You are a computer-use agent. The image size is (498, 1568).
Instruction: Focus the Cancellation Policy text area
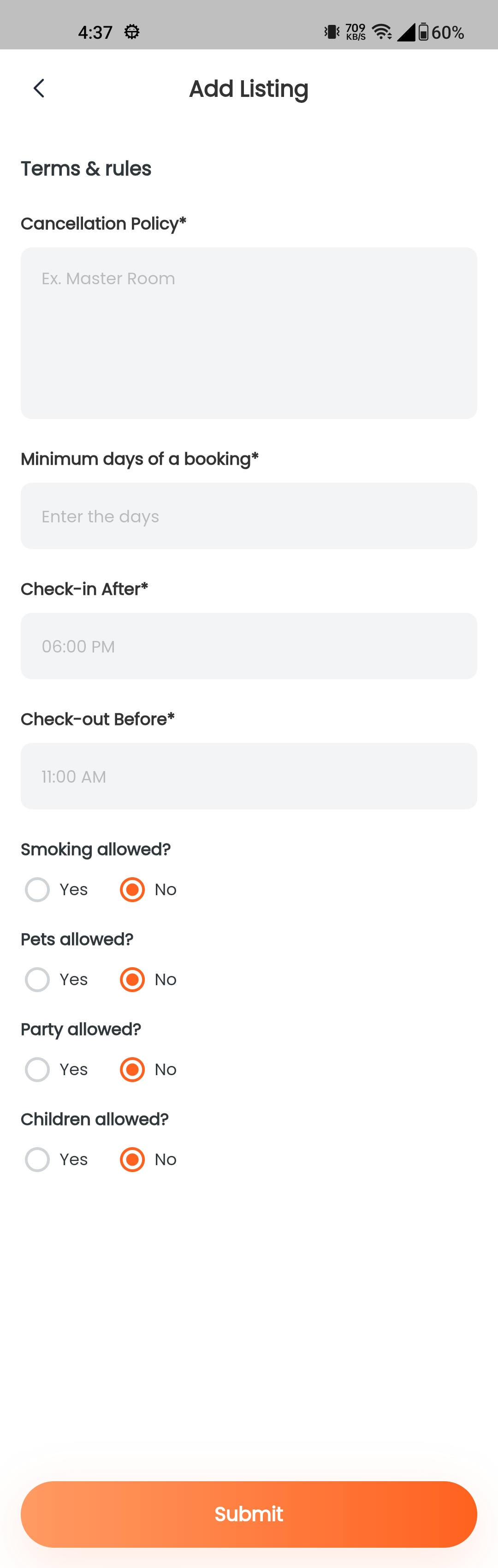(249, 333)
